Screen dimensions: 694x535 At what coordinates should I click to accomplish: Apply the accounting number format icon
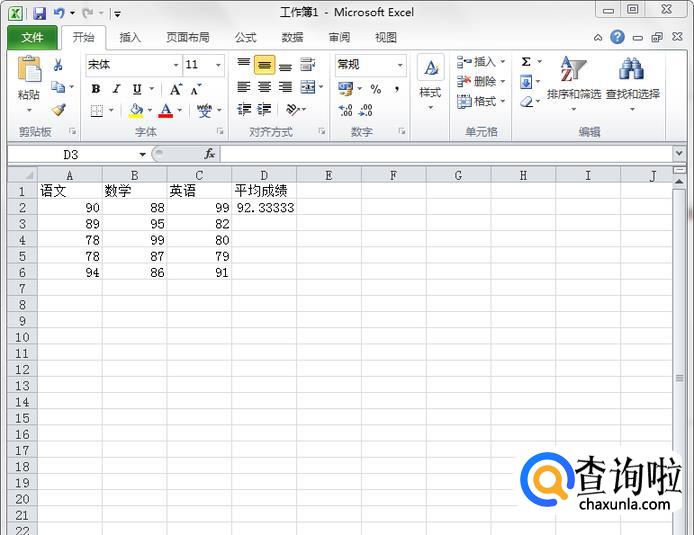[x=345, y=89]
